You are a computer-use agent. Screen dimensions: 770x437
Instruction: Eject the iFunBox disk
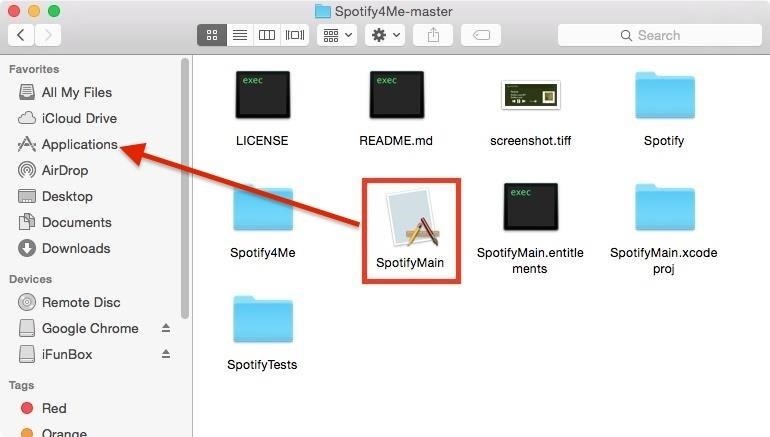pyautogui.click(x=166, y=354)
